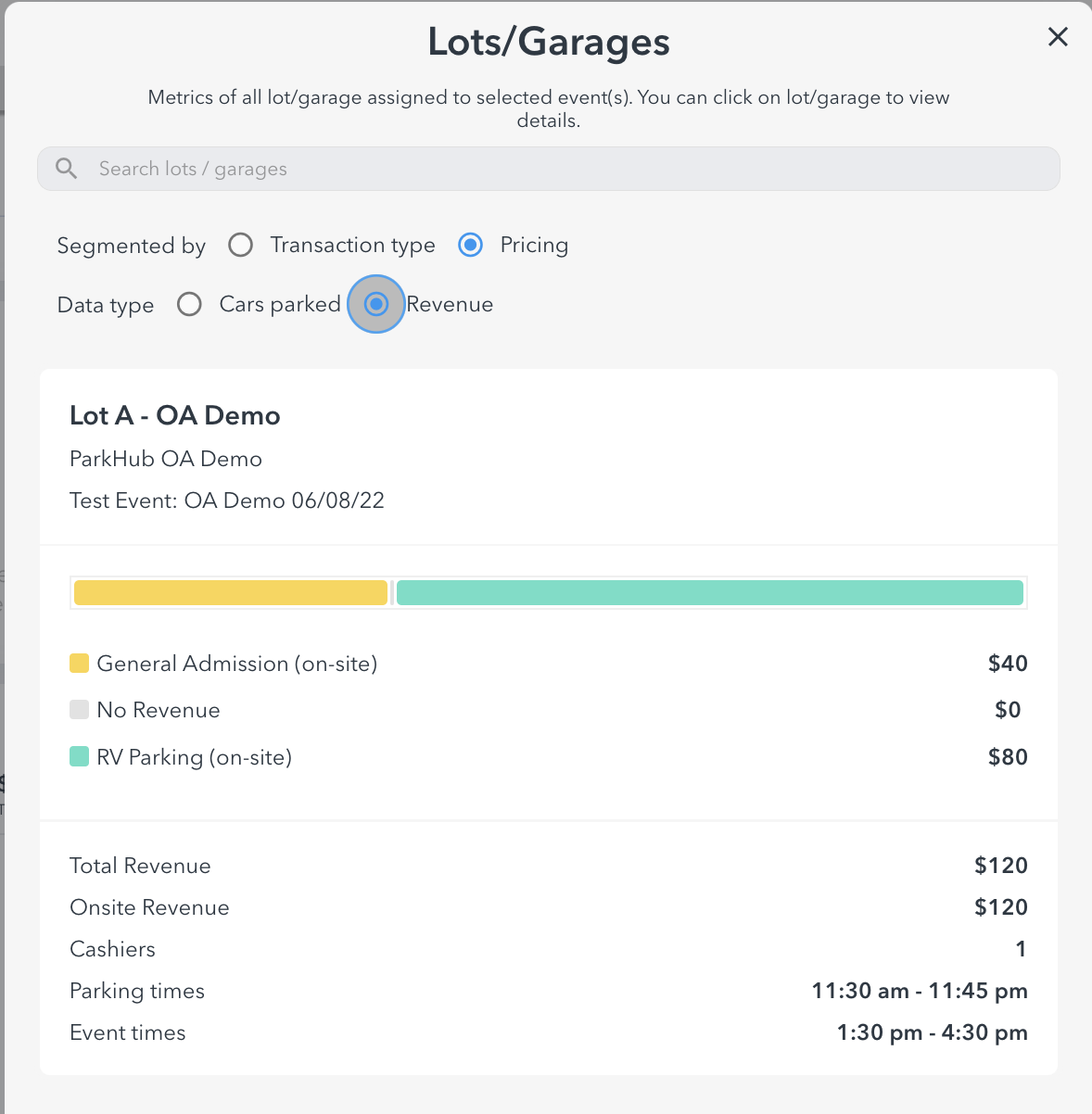Click the $0 No Revenue amount
The height and width of the screenshot is (1114, 1092).
1008,710
